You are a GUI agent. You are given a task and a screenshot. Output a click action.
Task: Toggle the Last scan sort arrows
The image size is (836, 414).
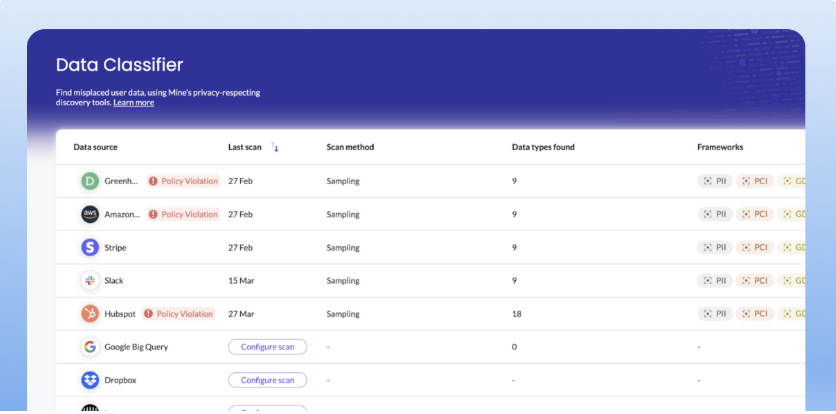pos(275,147)
